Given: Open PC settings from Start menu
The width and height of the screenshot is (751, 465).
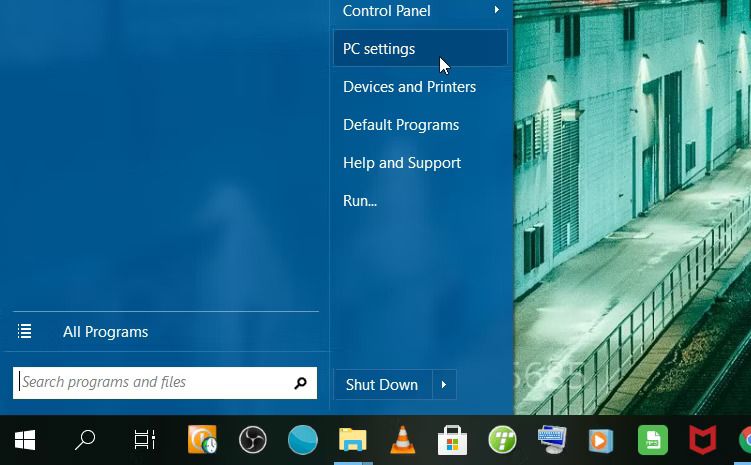Looking at the screenshot, I should pyautogui.click(x=421, y=48).
